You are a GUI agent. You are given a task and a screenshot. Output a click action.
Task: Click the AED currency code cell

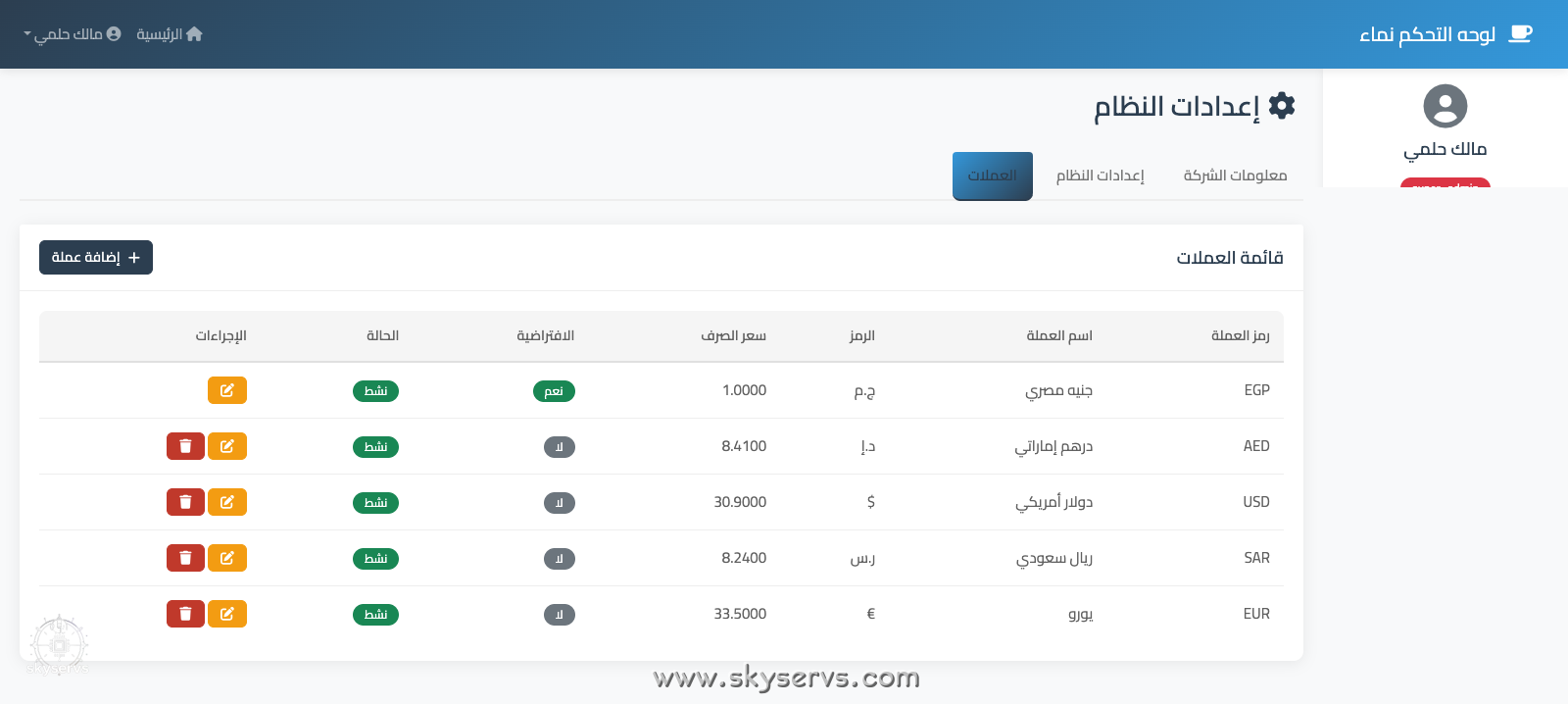click(x=1256, y=446)
